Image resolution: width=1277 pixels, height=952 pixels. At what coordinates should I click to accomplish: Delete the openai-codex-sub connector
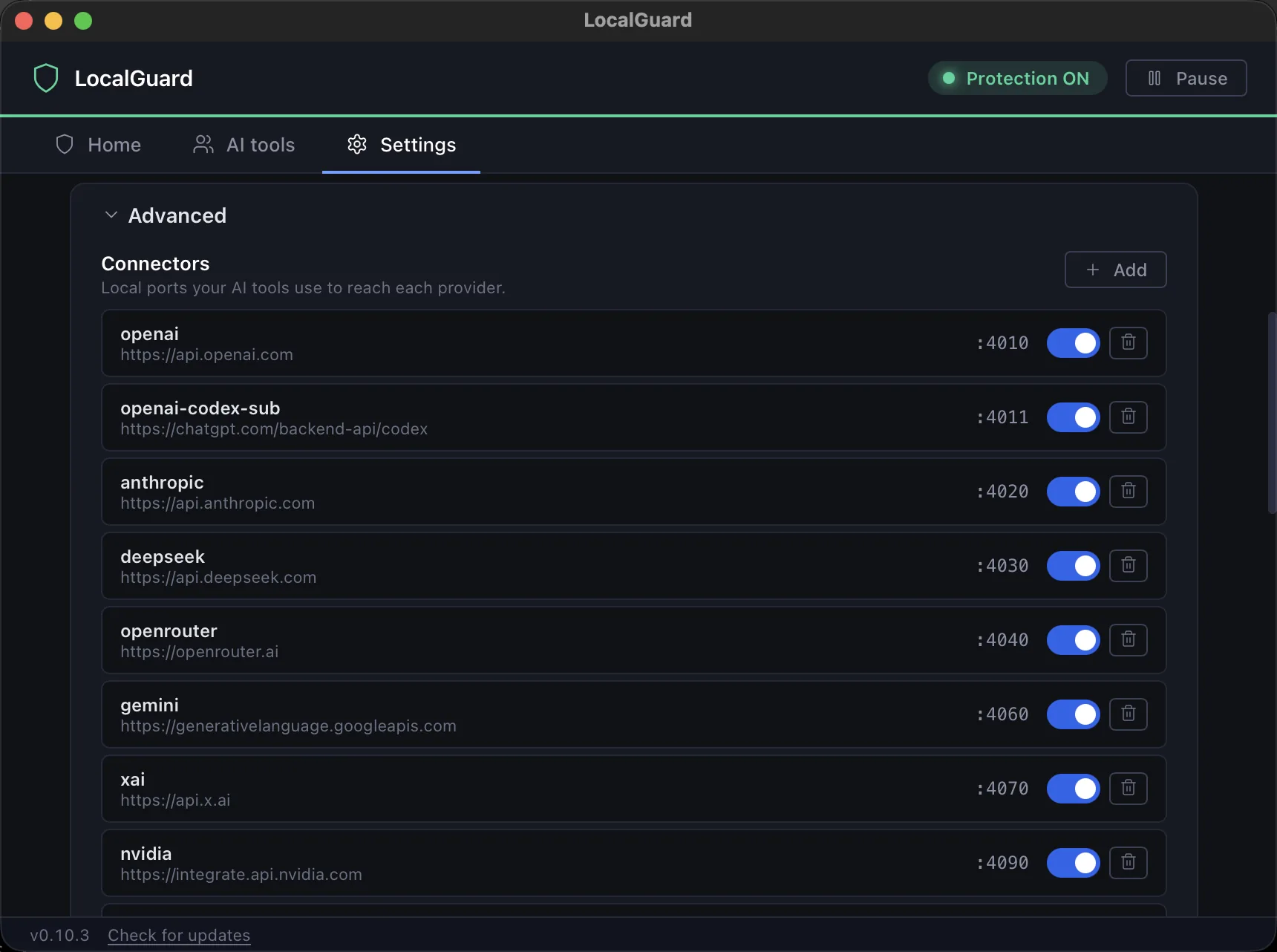[x=1128, y=417]
